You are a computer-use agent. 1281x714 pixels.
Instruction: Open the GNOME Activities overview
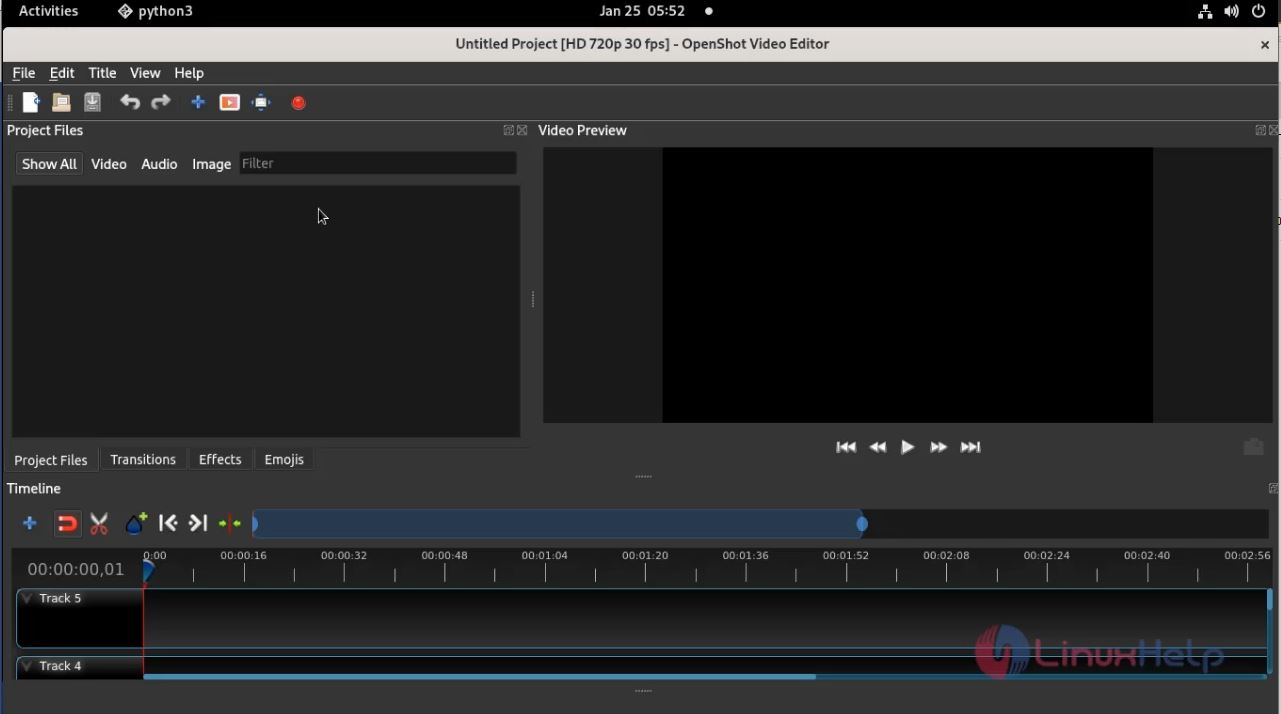coord(48,11)
